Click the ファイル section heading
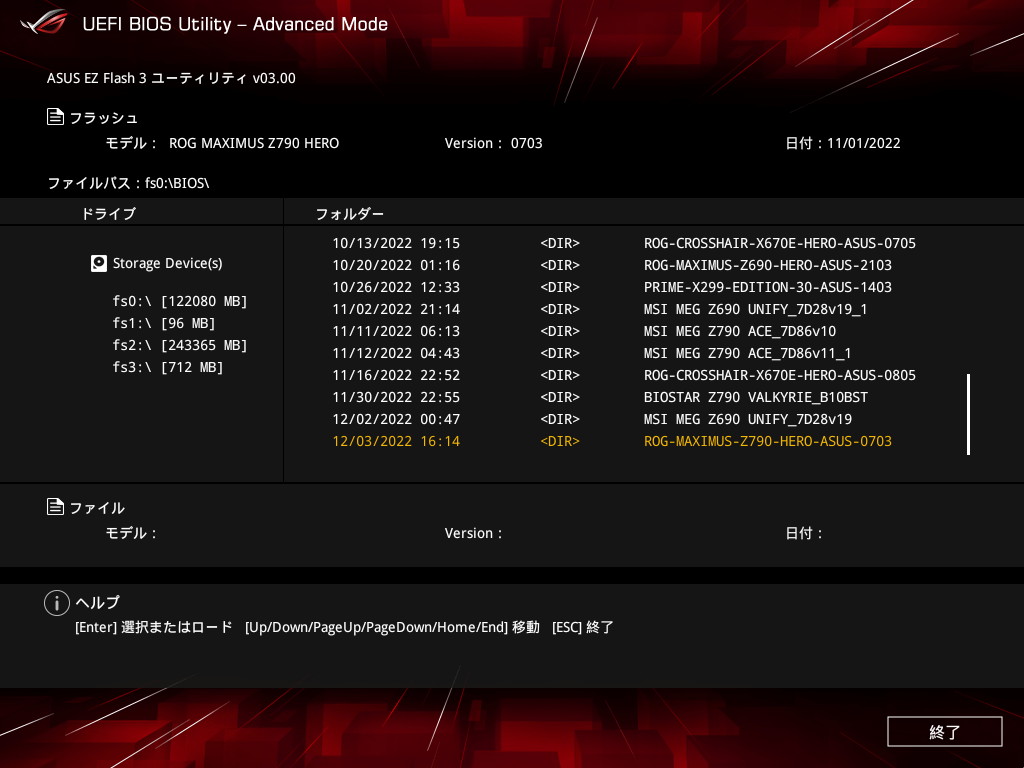This screenshot has height=768, width=1024. pyautogui.click(x=97, y=507)
